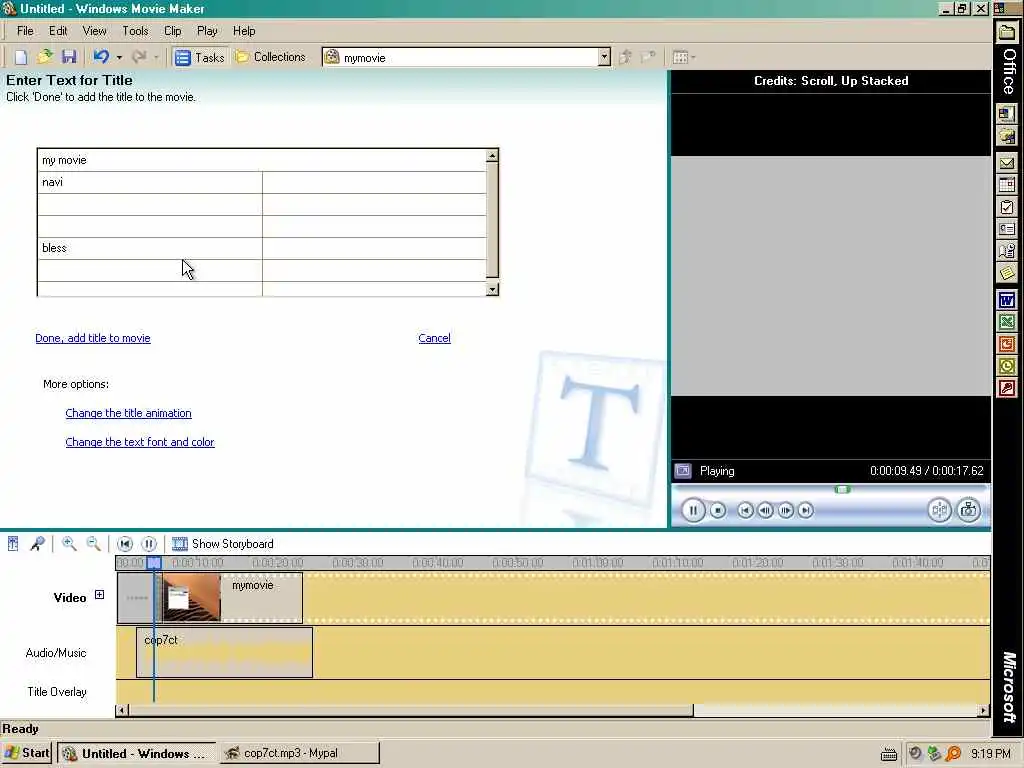Click the 'my movie' title text field
This screenshot has height=768, width=1024.
coord(262,160)
